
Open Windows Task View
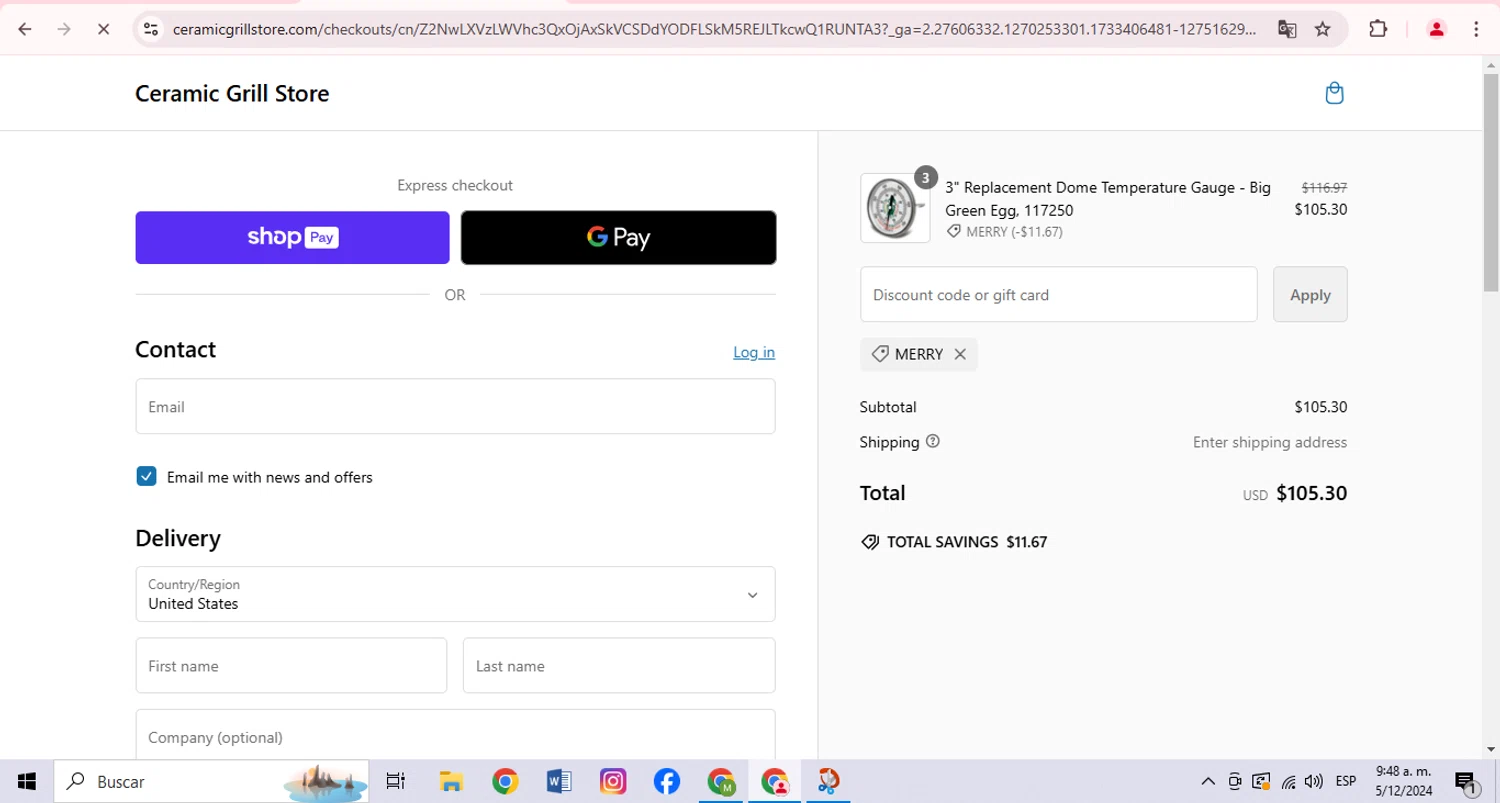(396, 782)
